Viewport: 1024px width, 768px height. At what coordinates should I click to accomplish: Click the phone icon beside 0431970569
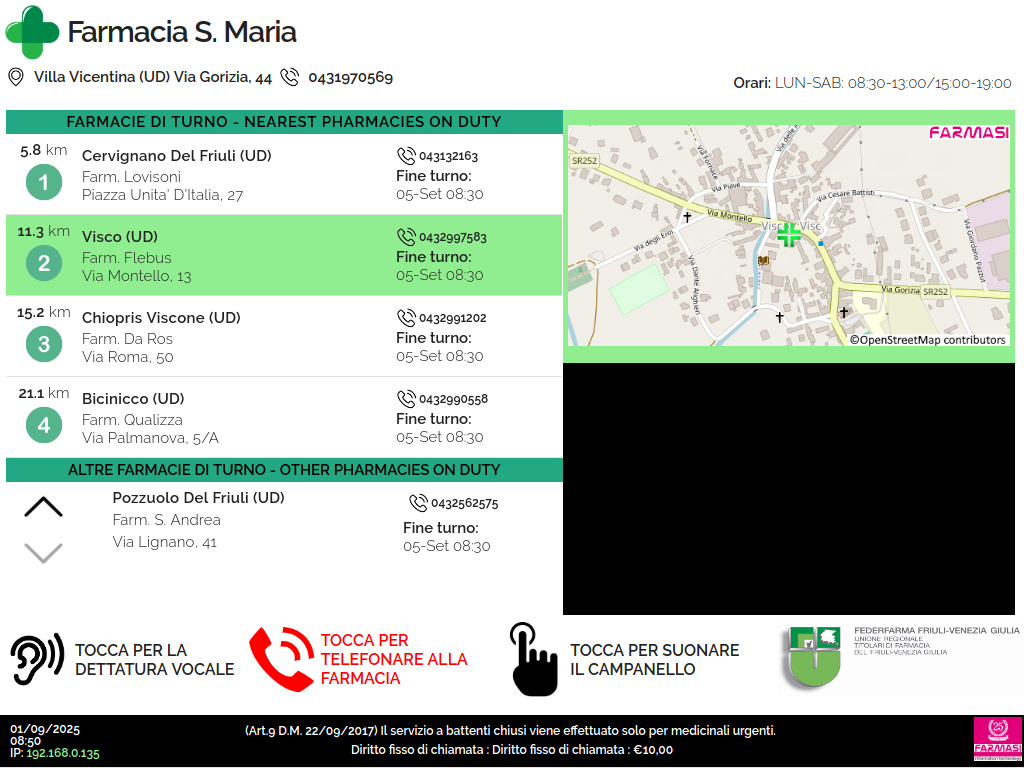tap(290, 77)
